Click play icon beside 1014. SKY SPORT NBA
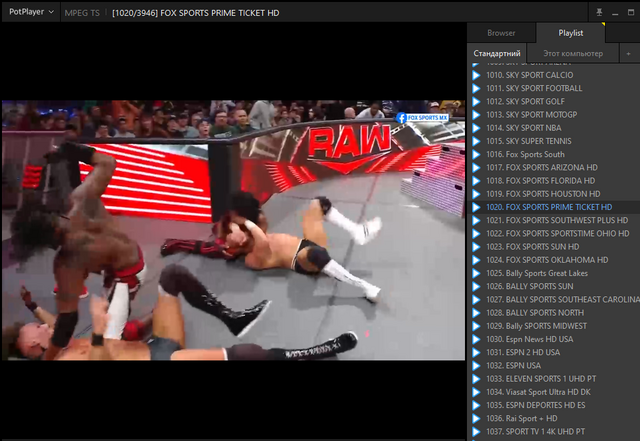Screen dimensions: 640x441 tap(476, 128)
